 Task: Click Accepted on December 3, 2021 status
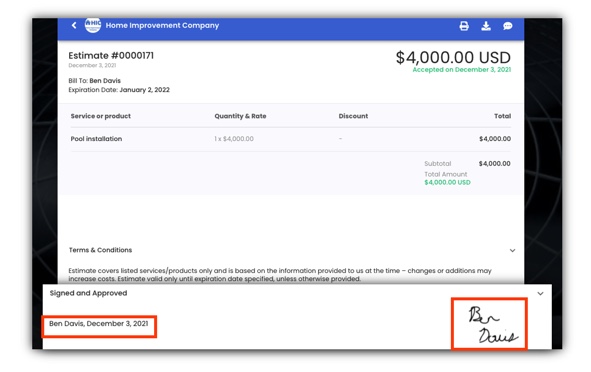(462, 70)
